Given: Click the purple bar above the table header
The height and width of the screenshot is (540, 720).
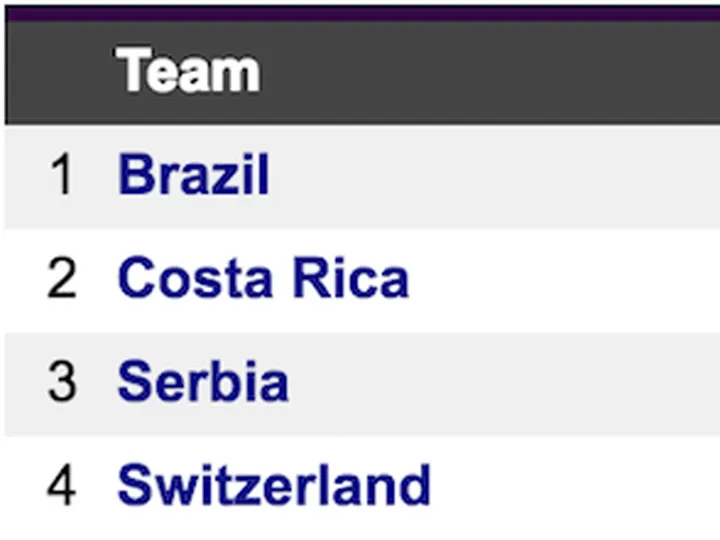Looking at the screenshot, I should coord(360,13).
